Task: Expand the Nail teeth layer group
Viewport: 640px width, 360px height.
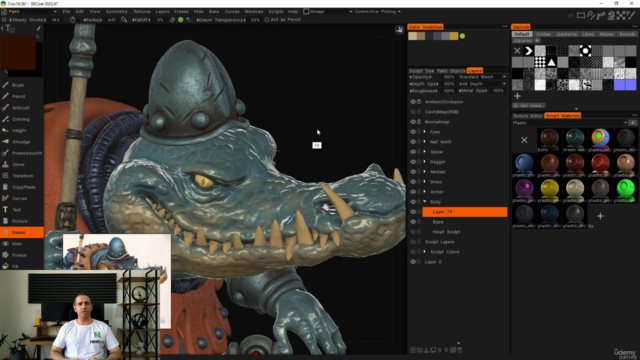Action: pos(425,142)
